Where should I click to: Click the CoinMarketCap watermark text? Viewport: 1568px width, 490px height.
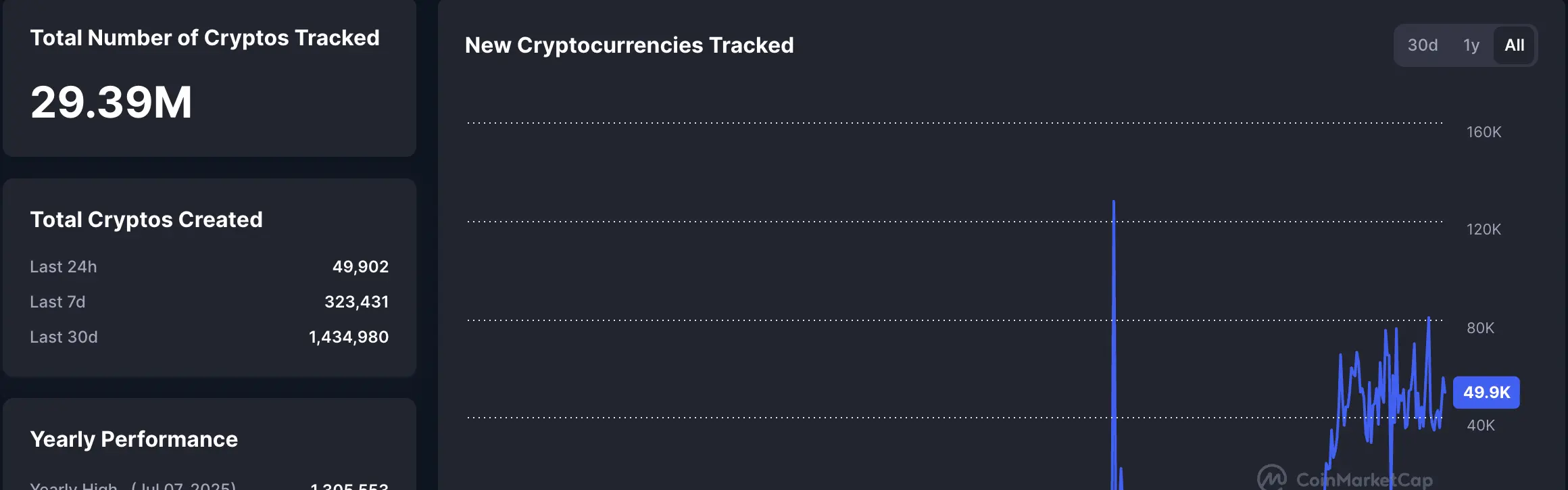(x=1364, y=480)
